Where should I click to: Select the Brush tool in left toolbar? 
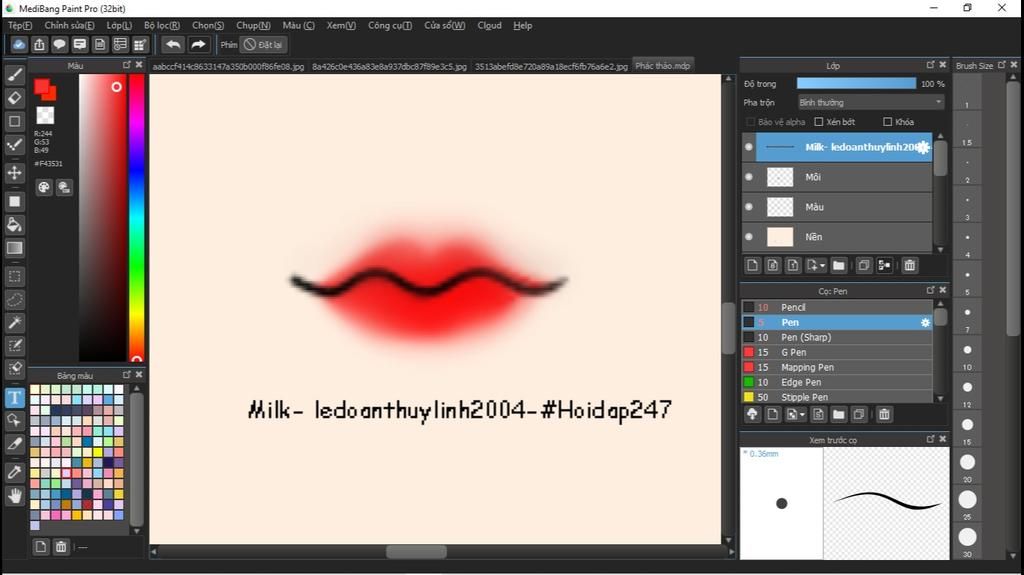point(14,75)
